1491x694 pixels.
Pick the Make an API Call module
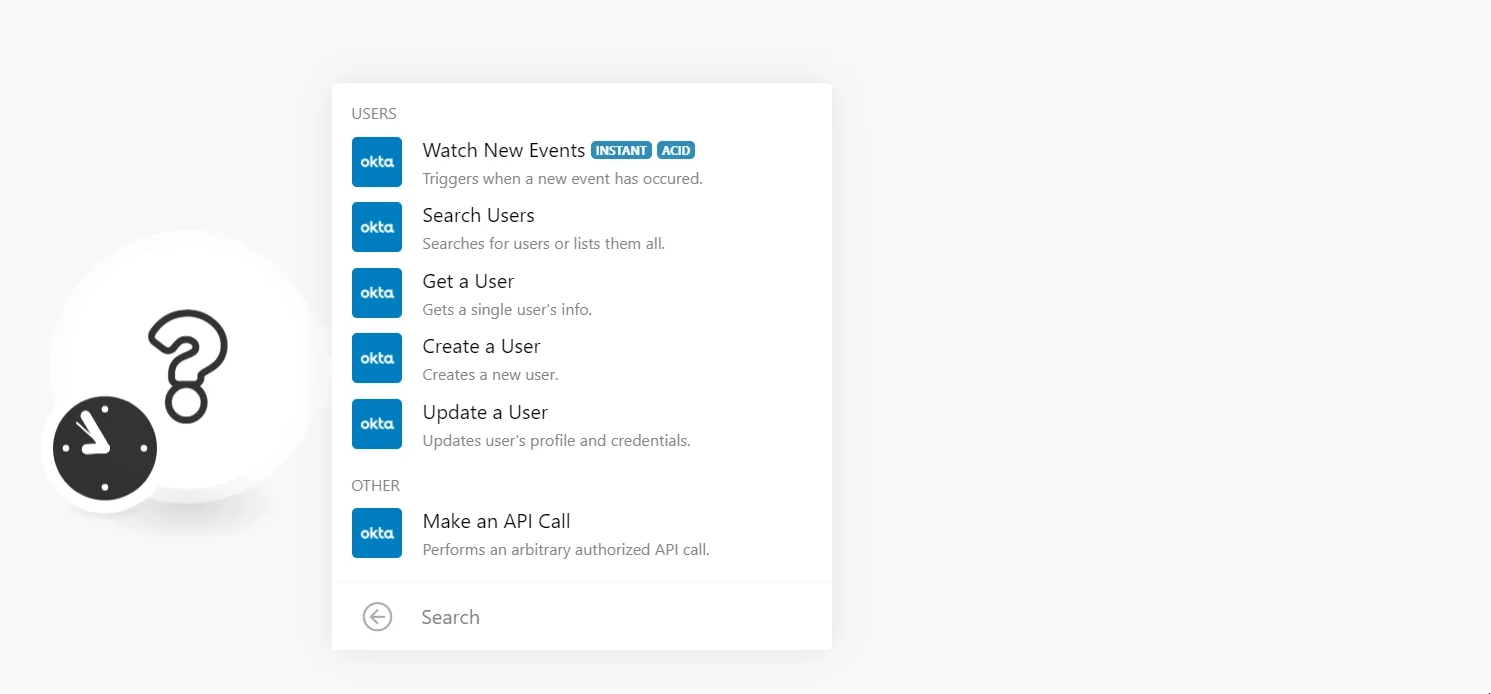[x=582, y=534]
